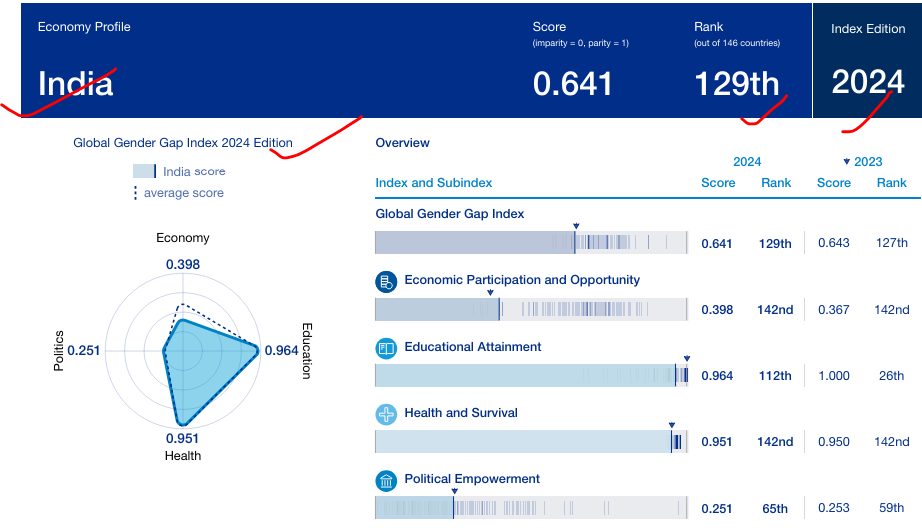Click the Education axis label on radar

pos(307,351)
